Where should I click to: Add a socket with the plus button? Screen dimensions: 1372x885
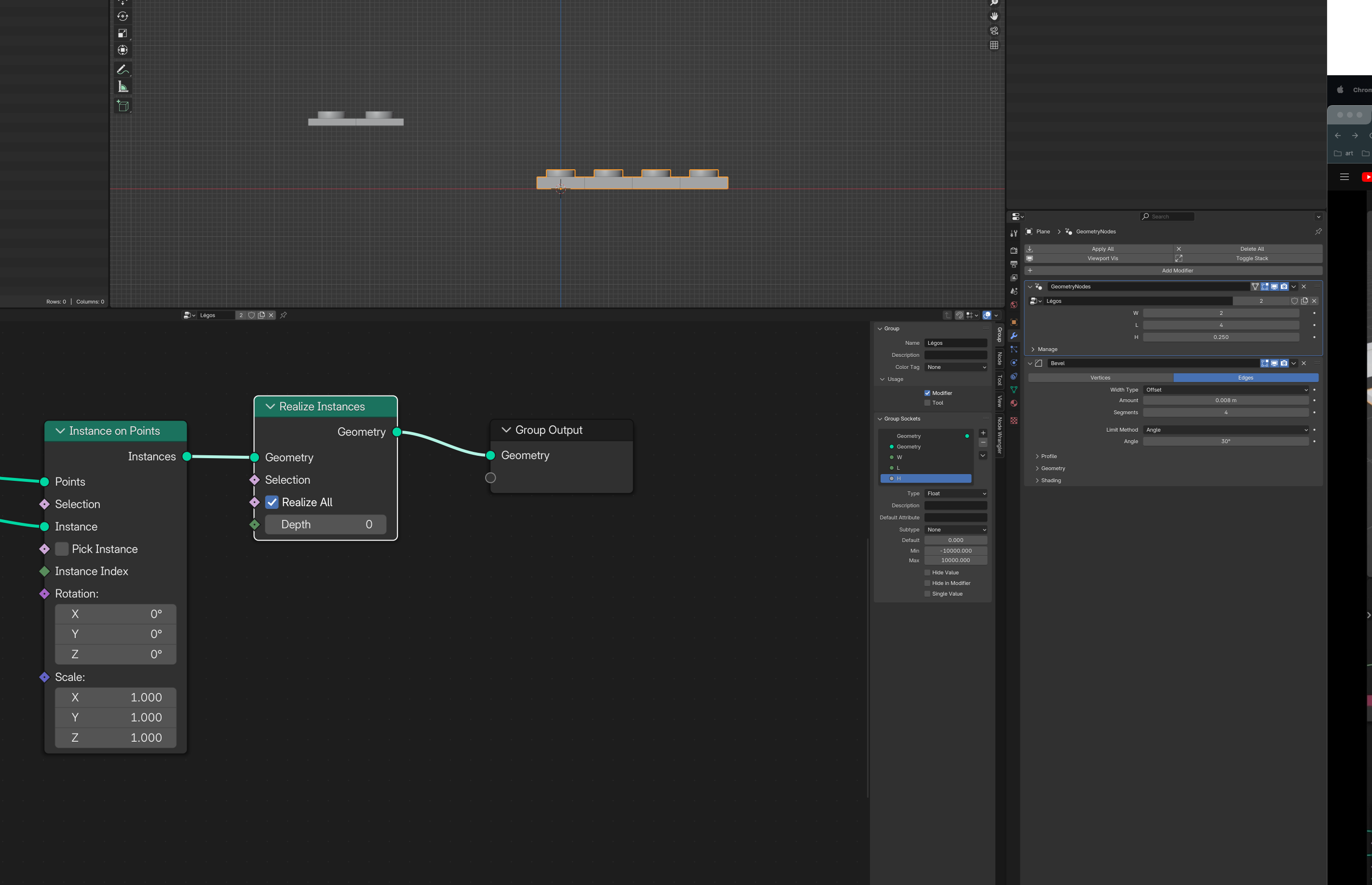point(983,433)
